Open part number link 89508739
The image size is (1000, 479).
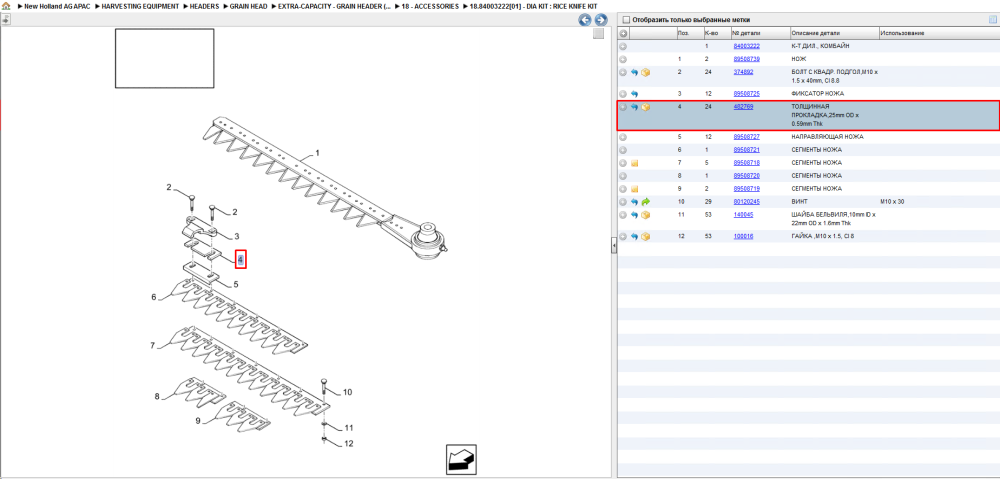click(x=746, y=59)
